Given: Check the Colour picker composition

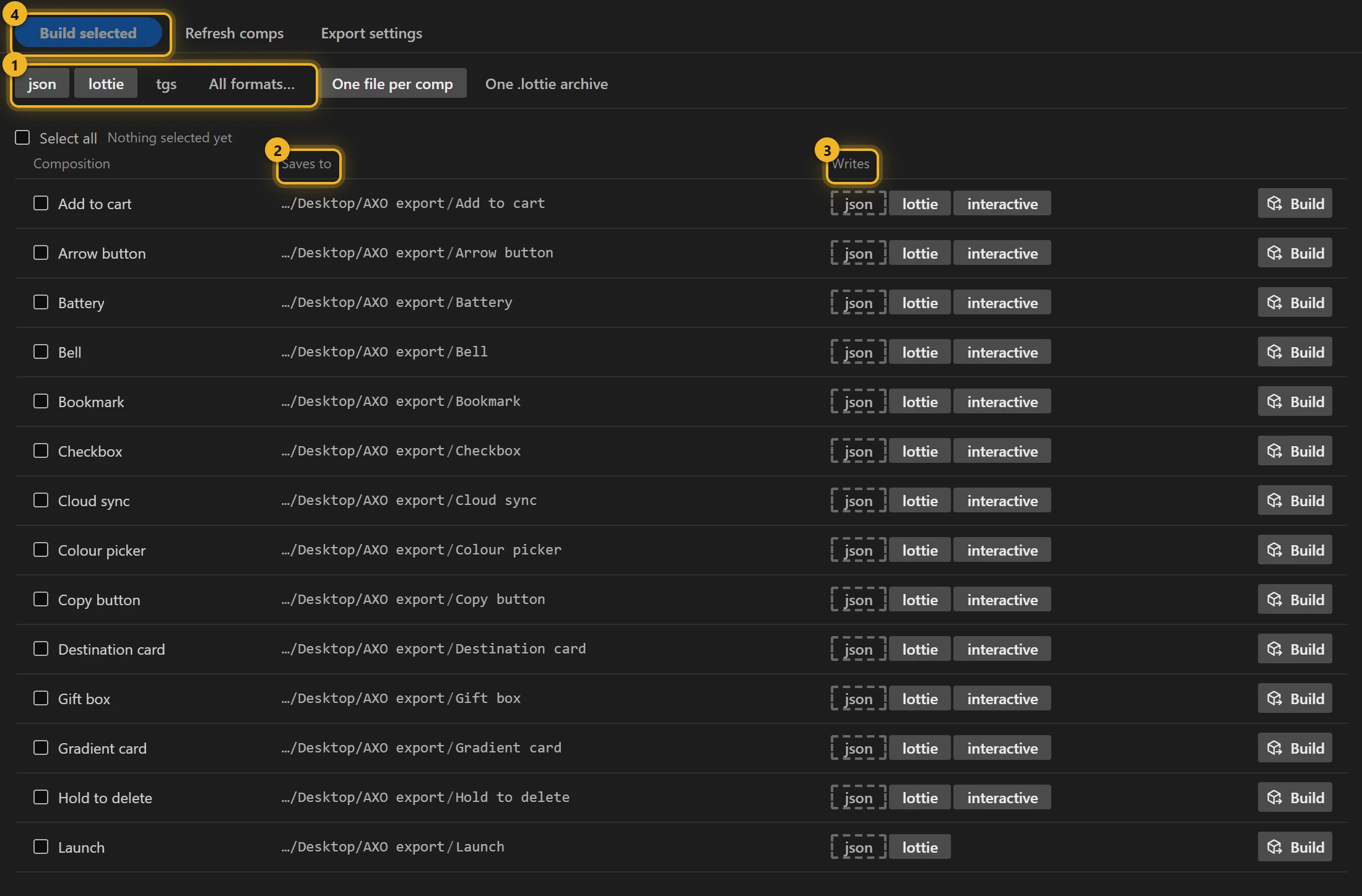Looking at the screenshot, I should point(41,549).
